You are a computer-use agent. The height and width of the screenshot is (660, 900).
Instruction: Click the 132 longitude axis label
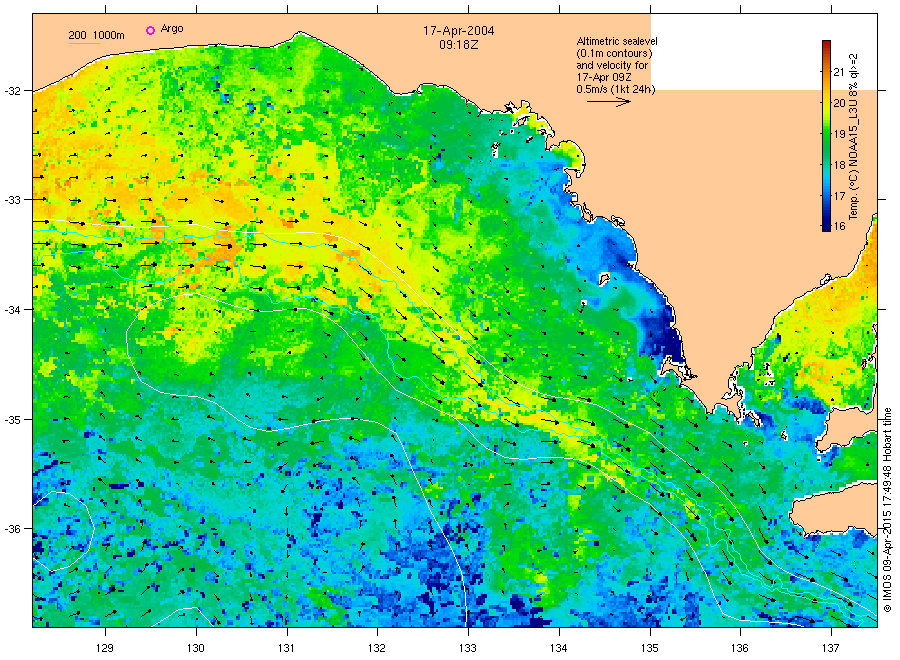[x=377, y=649]
